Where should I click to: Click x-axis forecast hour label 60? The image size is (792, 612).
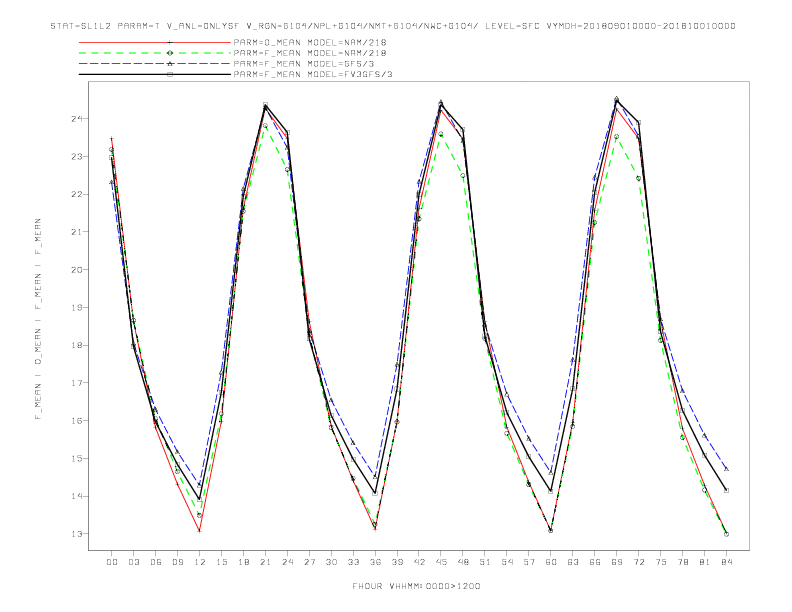[x=551, y=562]
